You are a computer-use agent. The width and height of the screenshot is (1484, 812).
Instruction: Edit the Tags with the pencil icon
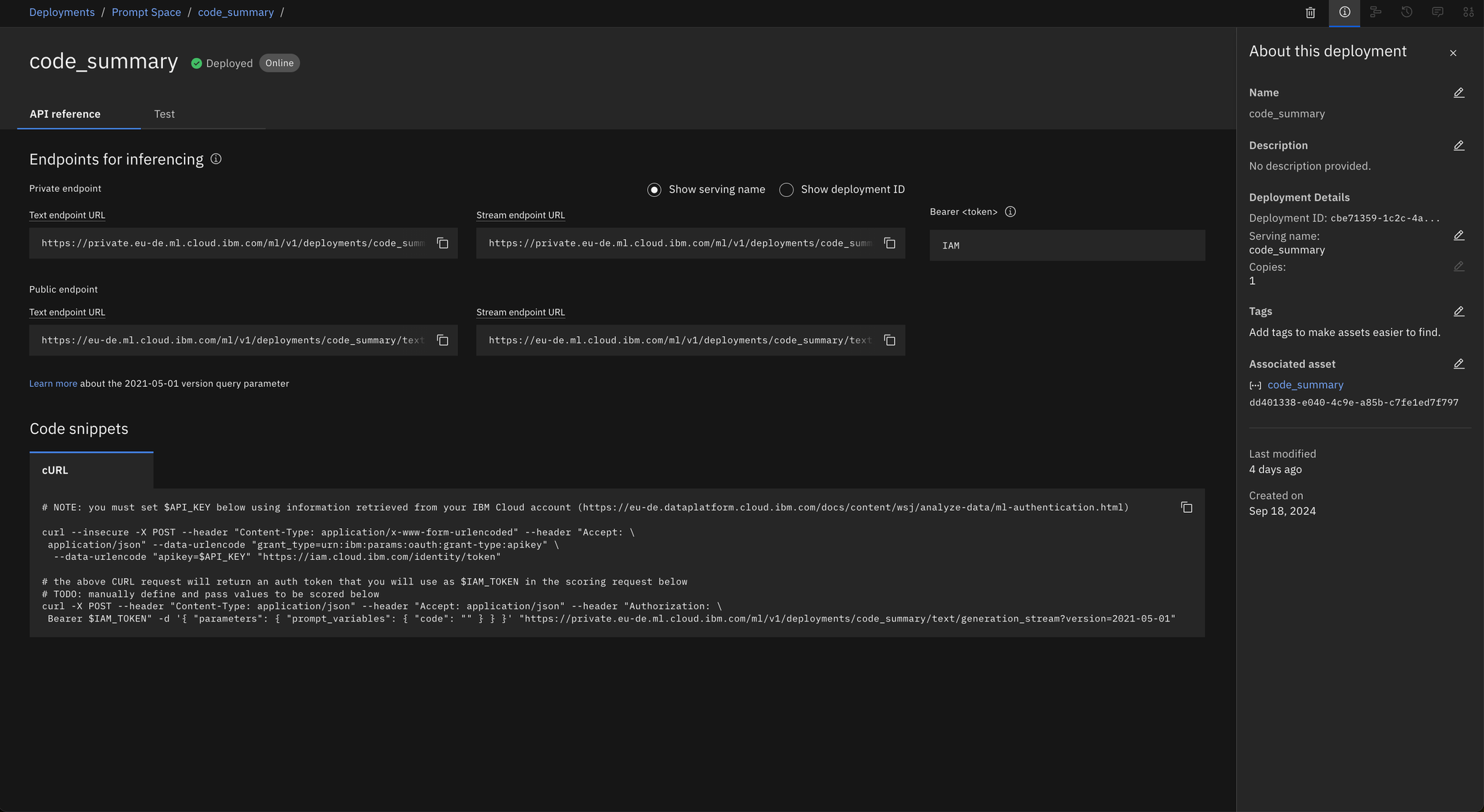point(1459,311)
